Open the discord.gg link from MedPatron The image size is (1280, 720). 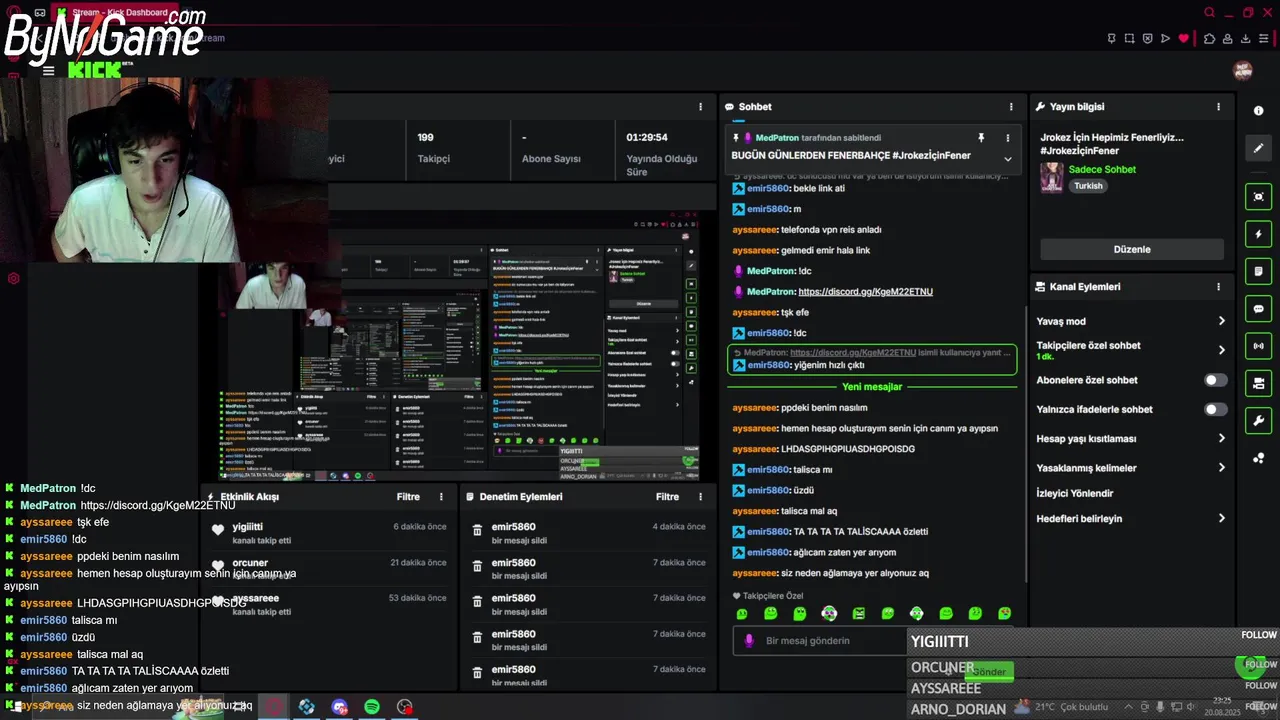[x=865, y=291]
